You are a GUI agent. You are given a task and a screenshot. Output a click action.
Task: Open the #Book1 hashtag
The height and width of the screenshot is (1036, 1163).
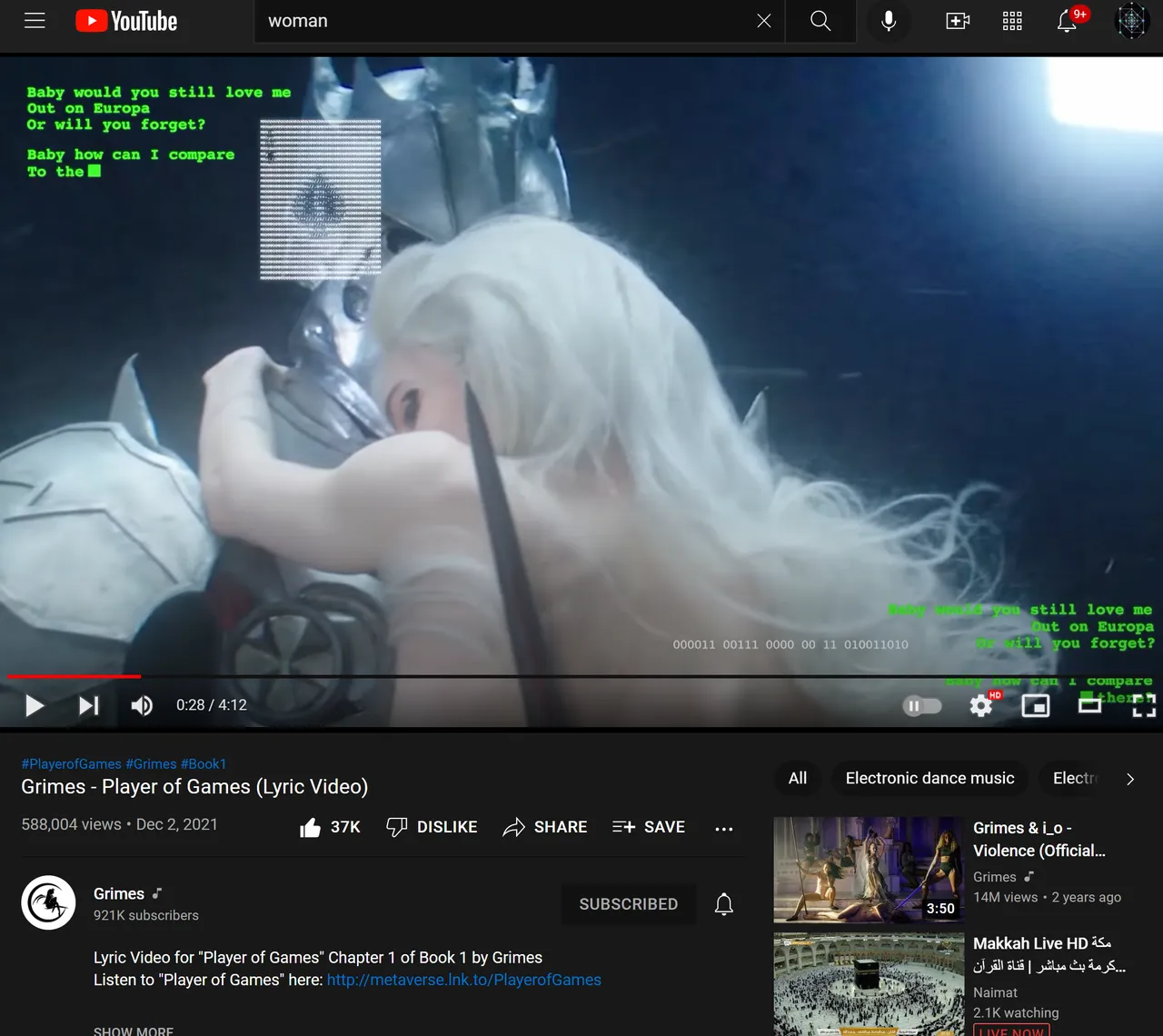[x=204, y=764]
